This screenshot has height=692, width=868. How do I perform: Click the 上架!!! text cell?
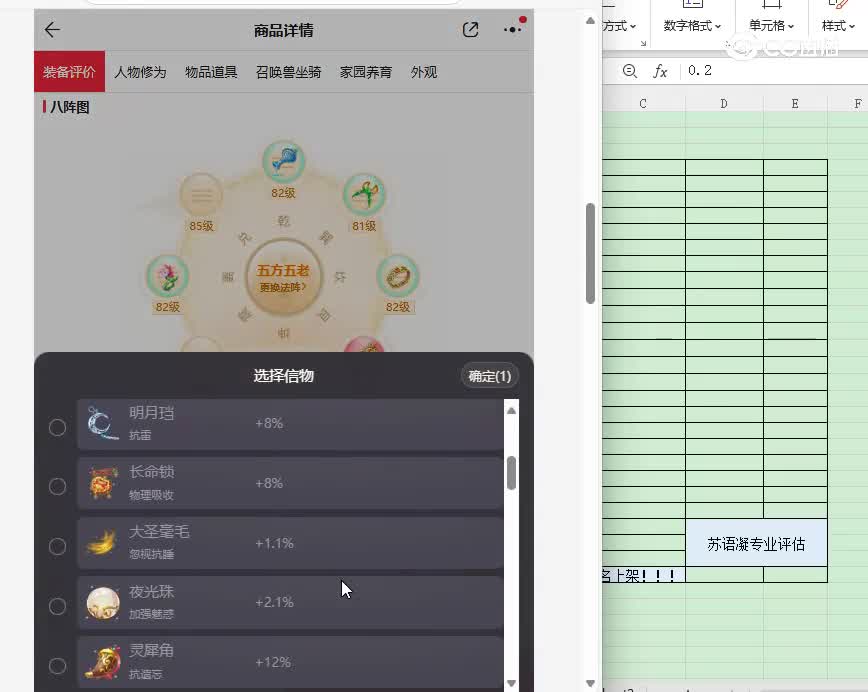tap(643, 575)
